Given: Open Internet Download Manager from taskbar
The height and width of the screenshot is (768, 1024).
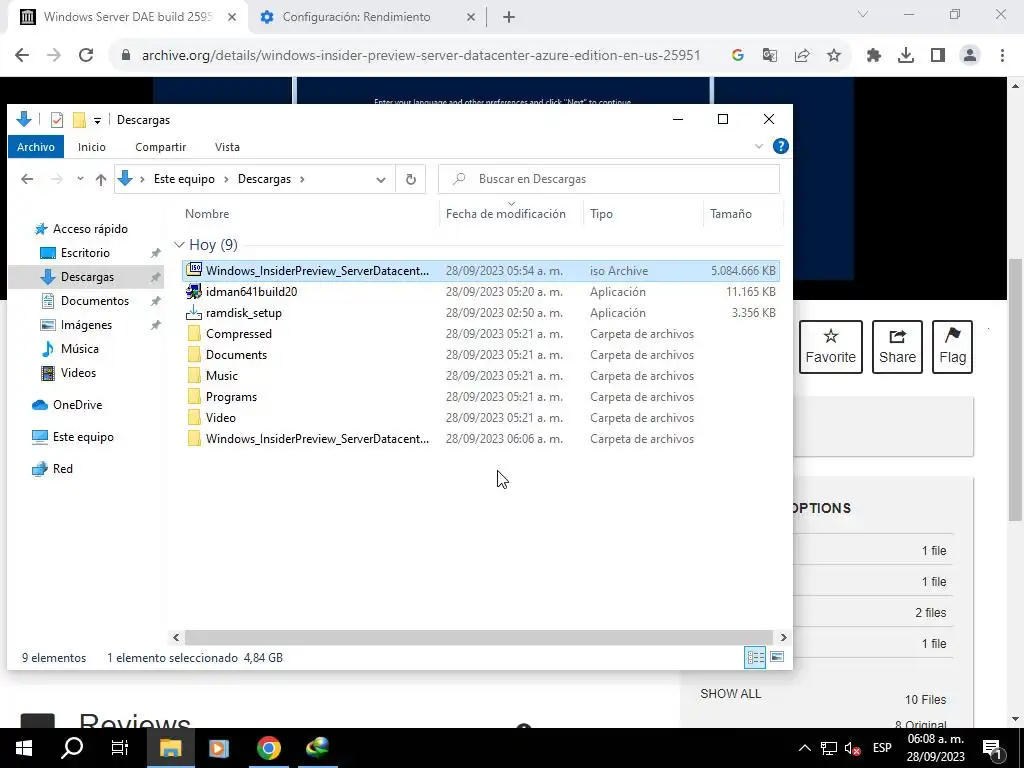Looking at the screenshot, I should click(x=317, y=748).
